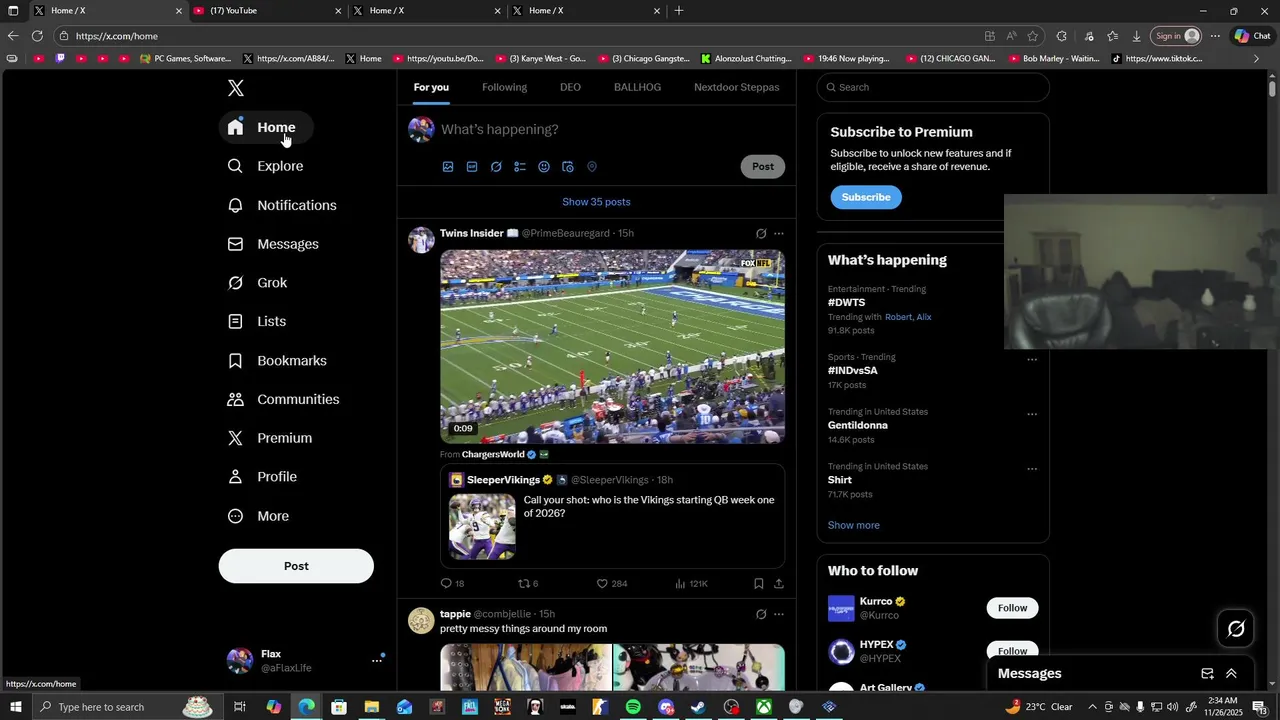1280x720 pixels.
Task: Follow the Kurrco account
Action: 1012,608
